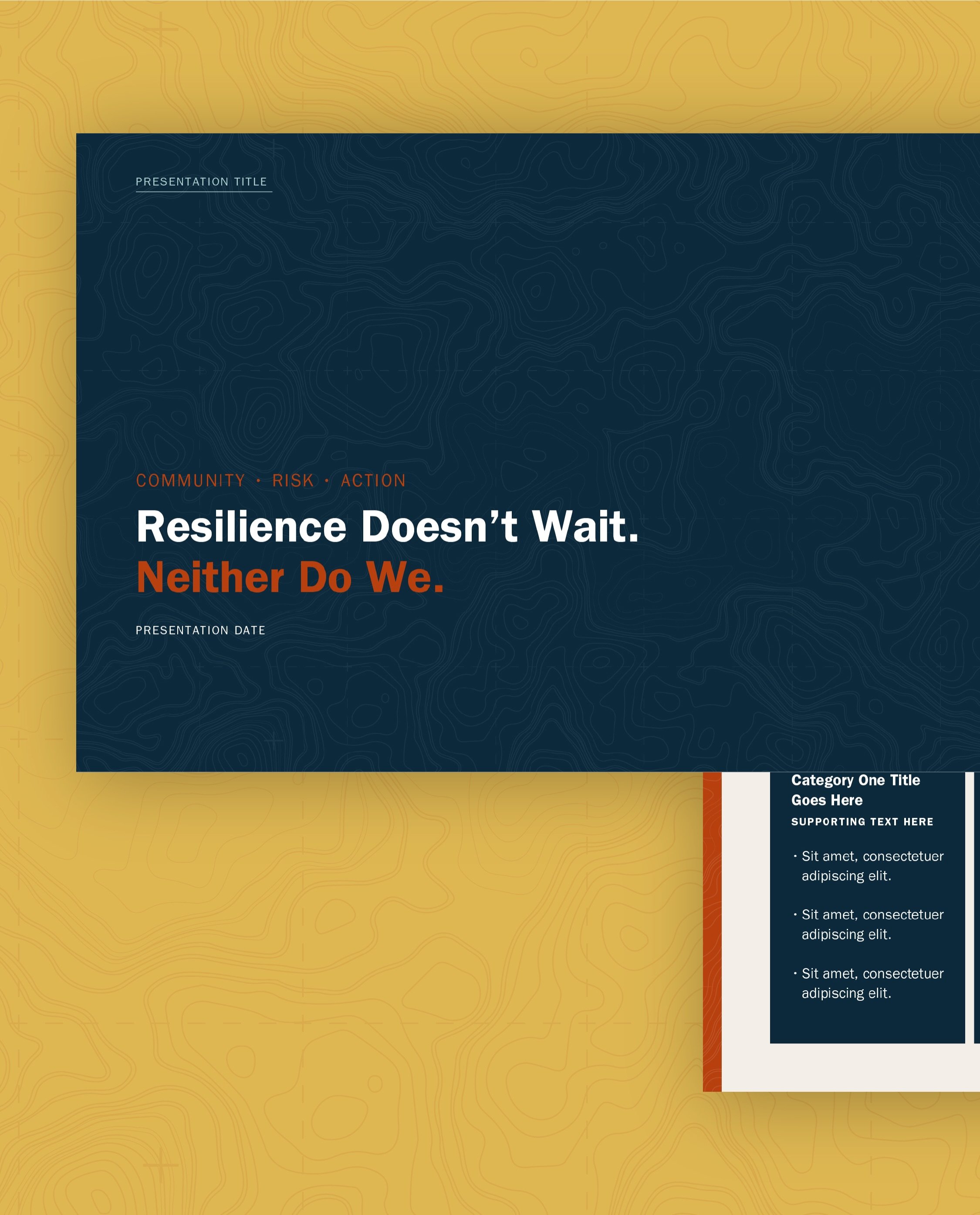Click the headline Resilience Doesn't Wait.
Screen dimensions: 980x1215
(387, 526)
